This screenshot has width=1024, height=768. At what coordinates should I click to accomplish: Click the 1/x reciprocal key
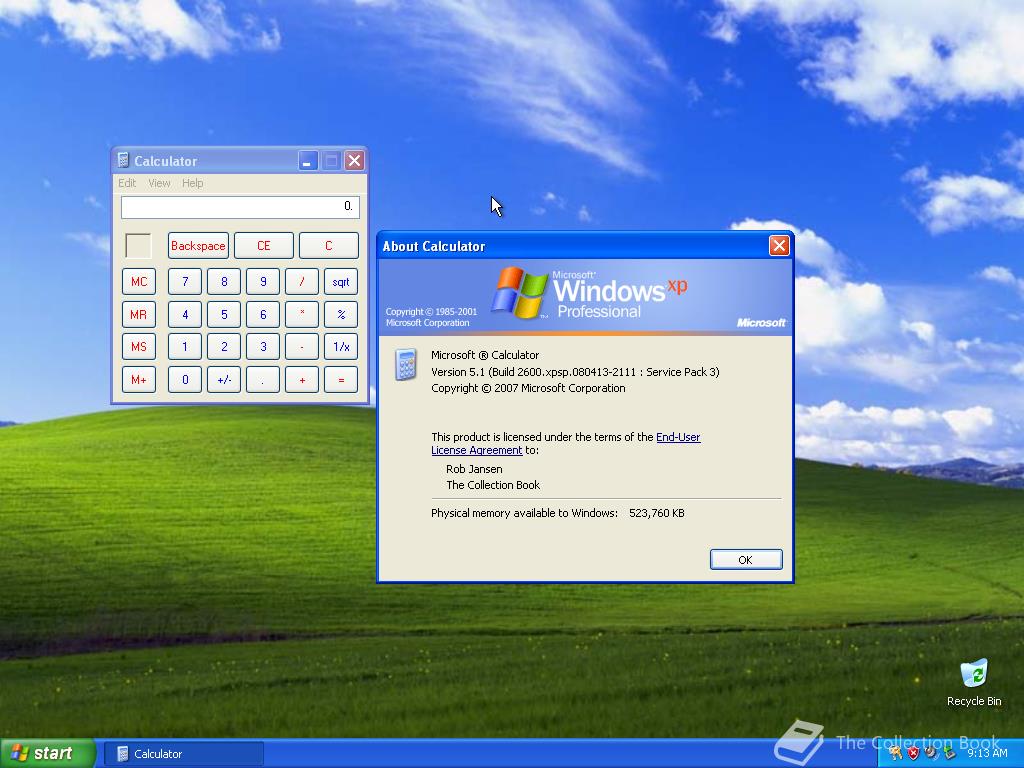(341, 347)
